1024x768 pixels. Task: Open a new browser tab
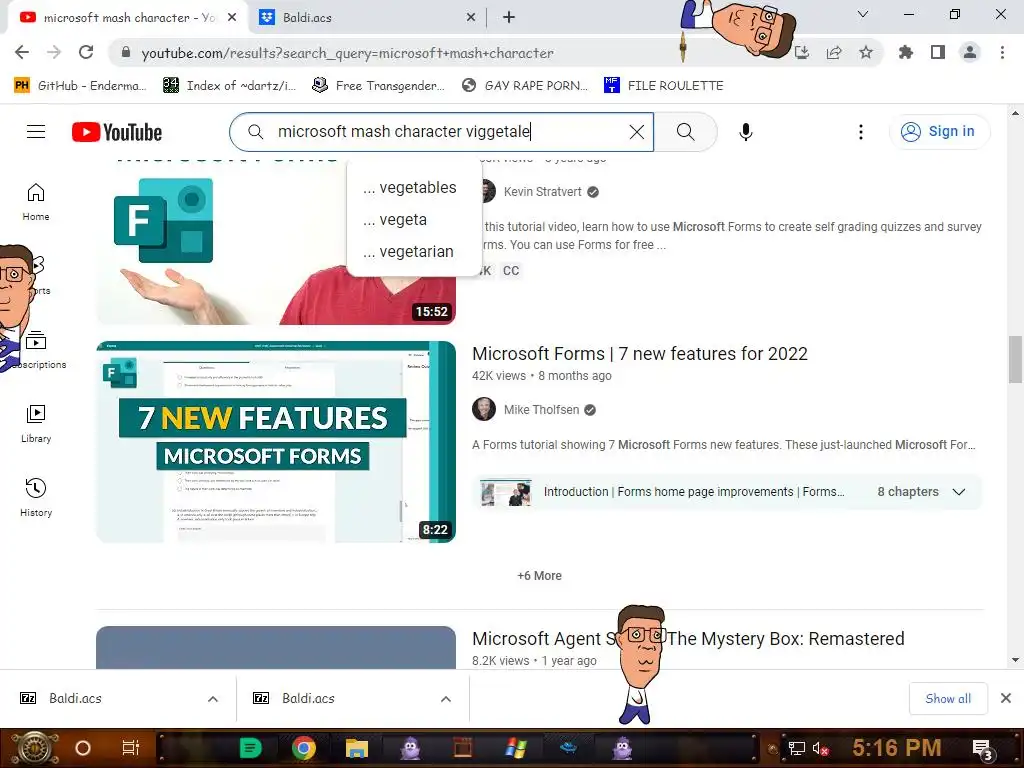pos(509,18)
